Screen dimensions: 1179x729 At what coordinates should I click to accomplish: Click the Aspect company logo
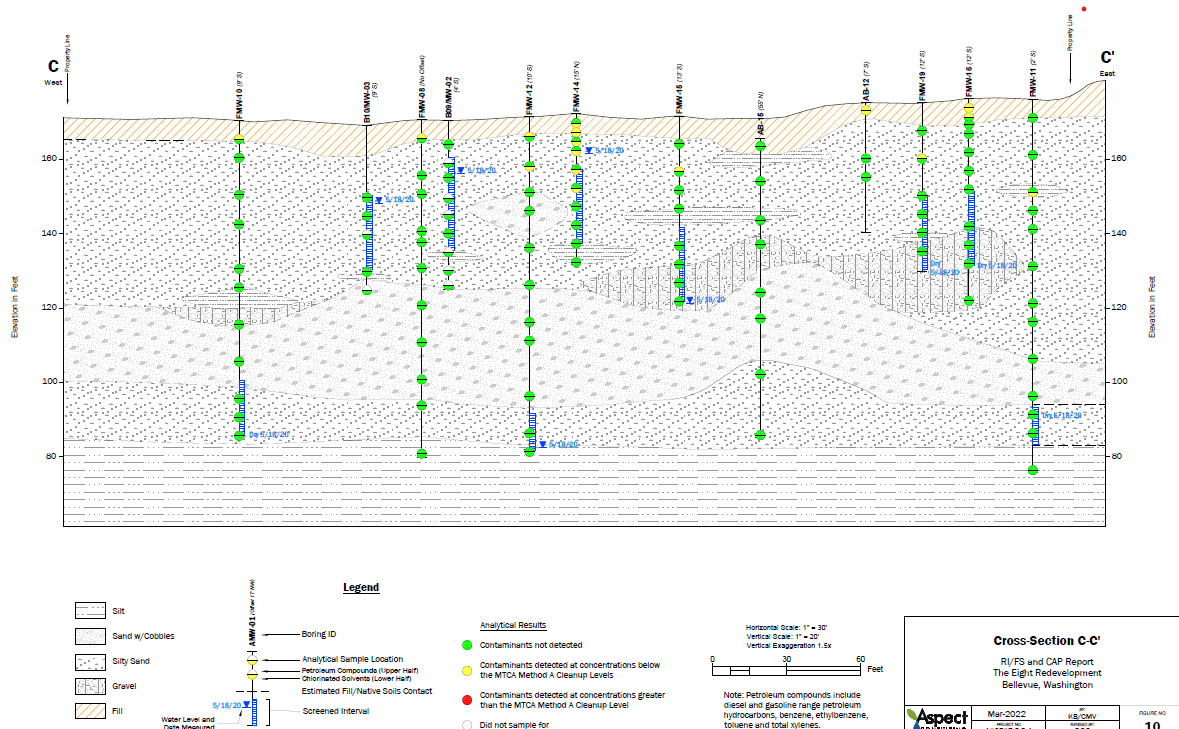[x=939, y=718]
